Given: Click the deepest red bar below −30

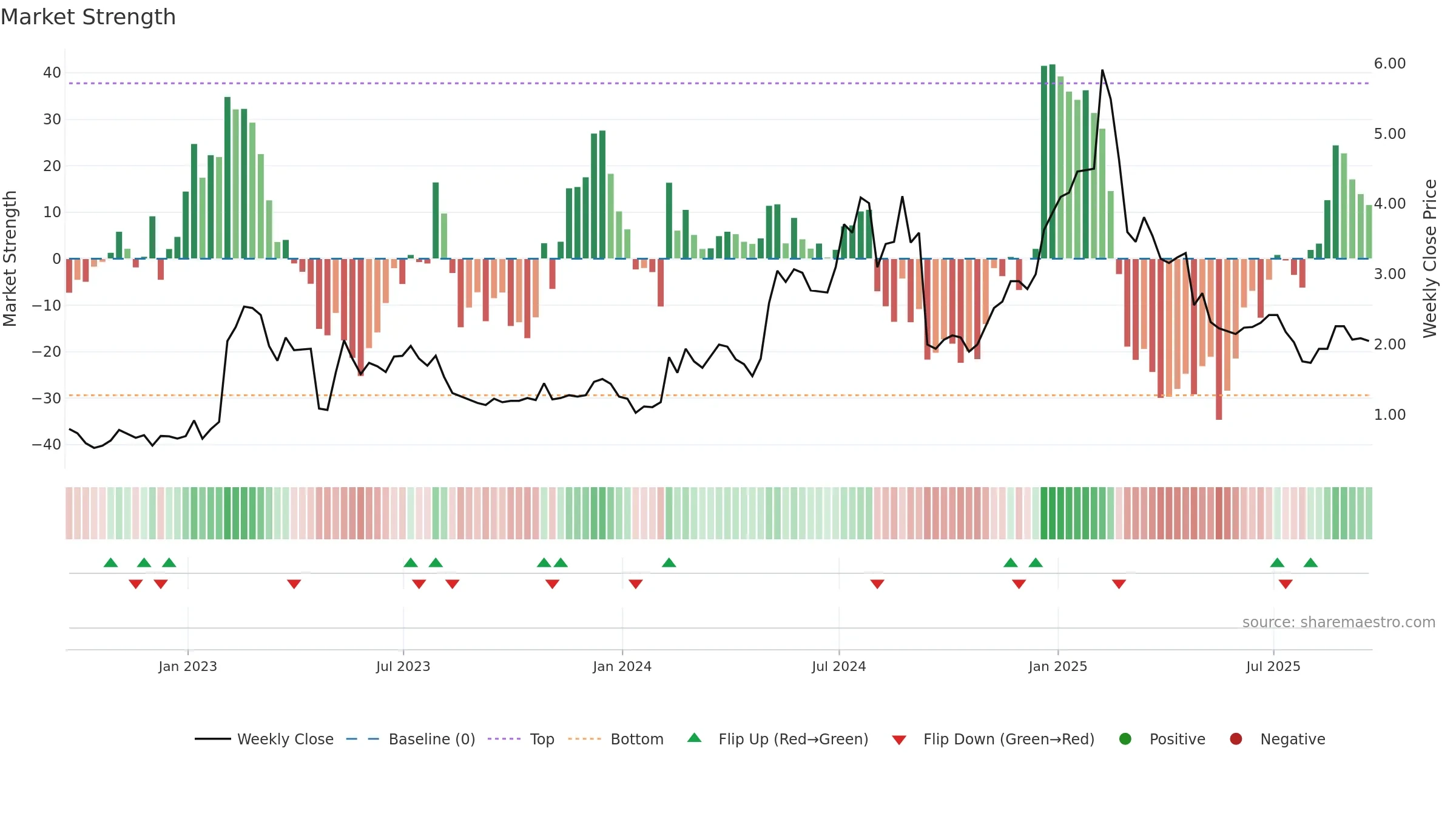Looking at the screenshot, I should pos(1219,339).
